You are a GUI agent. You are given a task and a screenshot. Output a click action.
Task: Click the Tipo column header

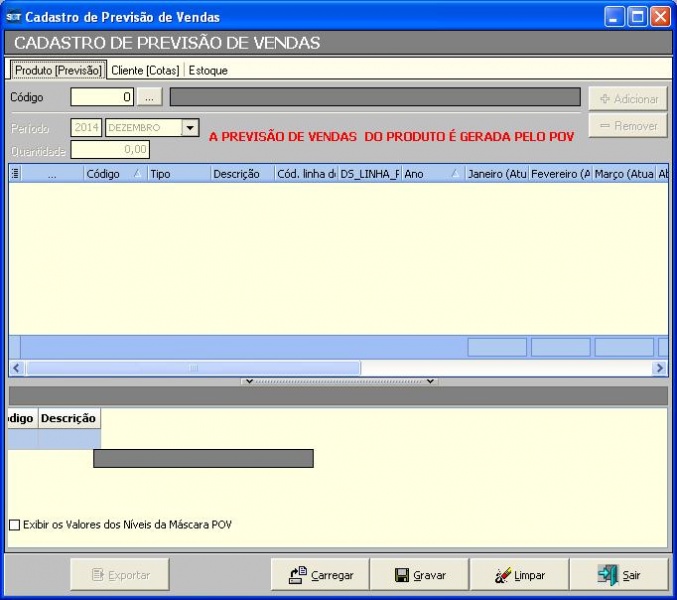coord(178,174)
